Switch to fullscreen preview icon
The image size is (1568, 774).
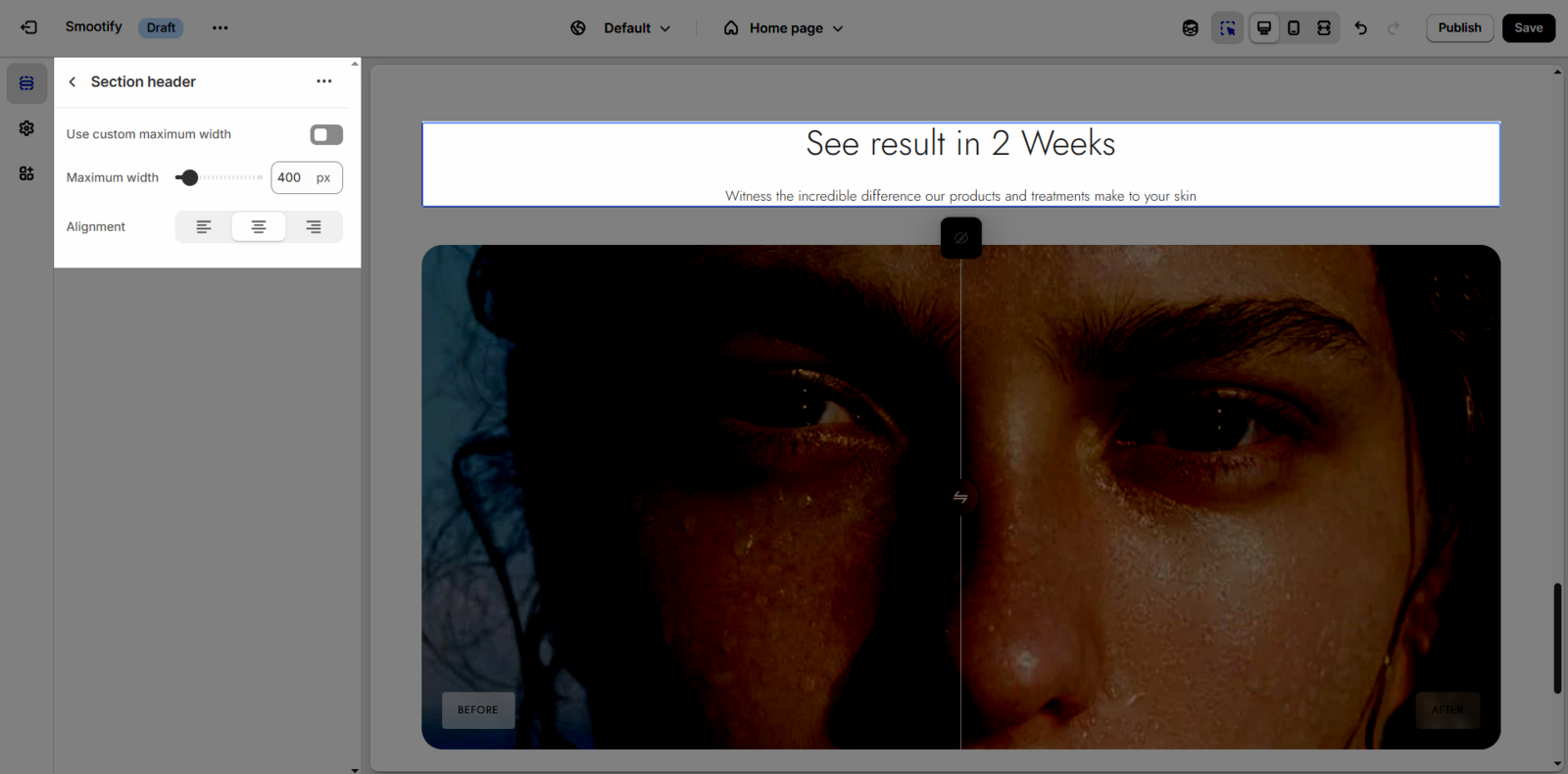point(1324,27)
